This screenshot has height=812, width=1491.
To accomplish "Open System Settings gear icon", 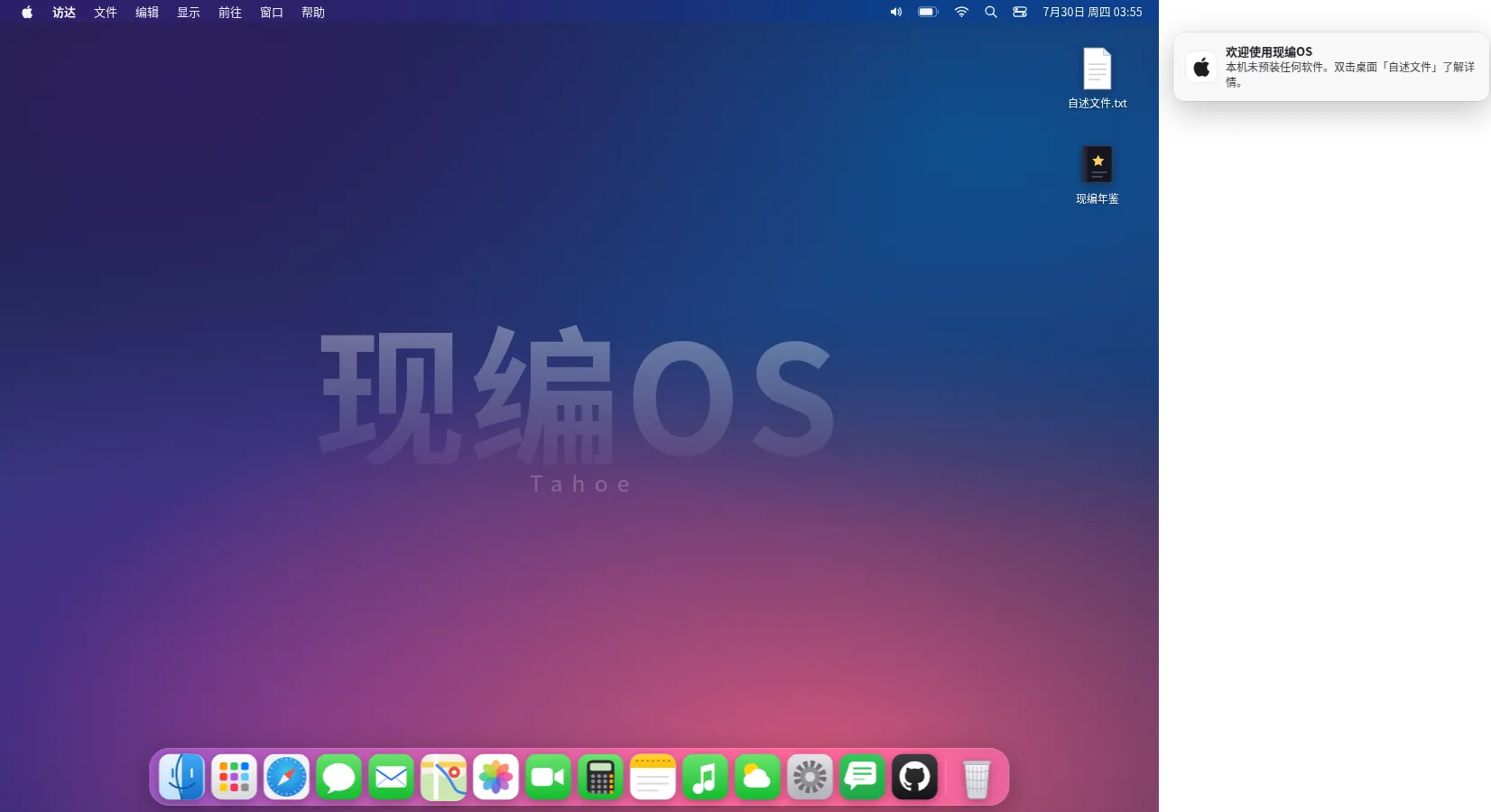I will click(x=810, y=777).
